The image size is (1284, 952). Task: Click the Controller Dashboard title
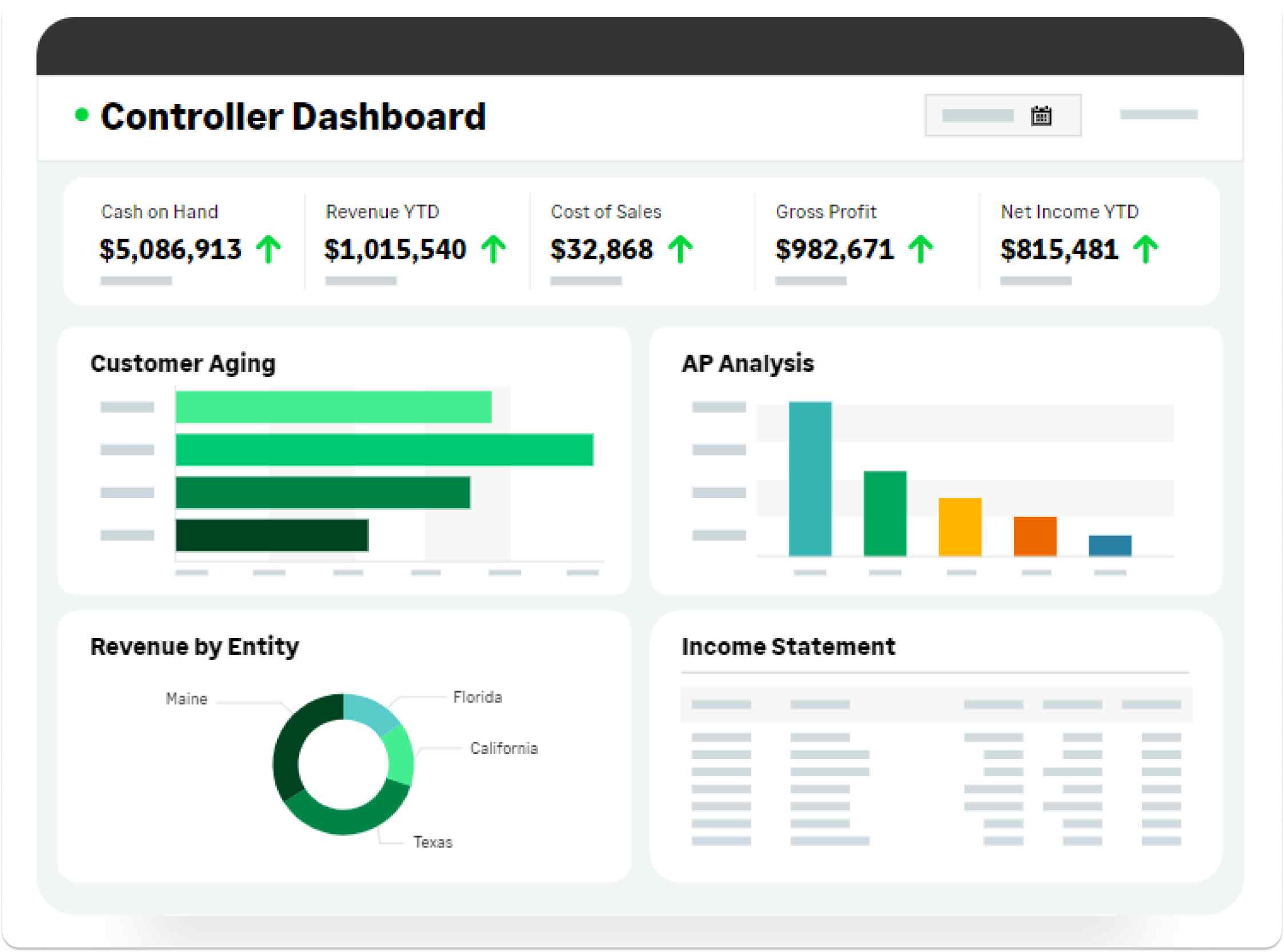click(294, 117)
